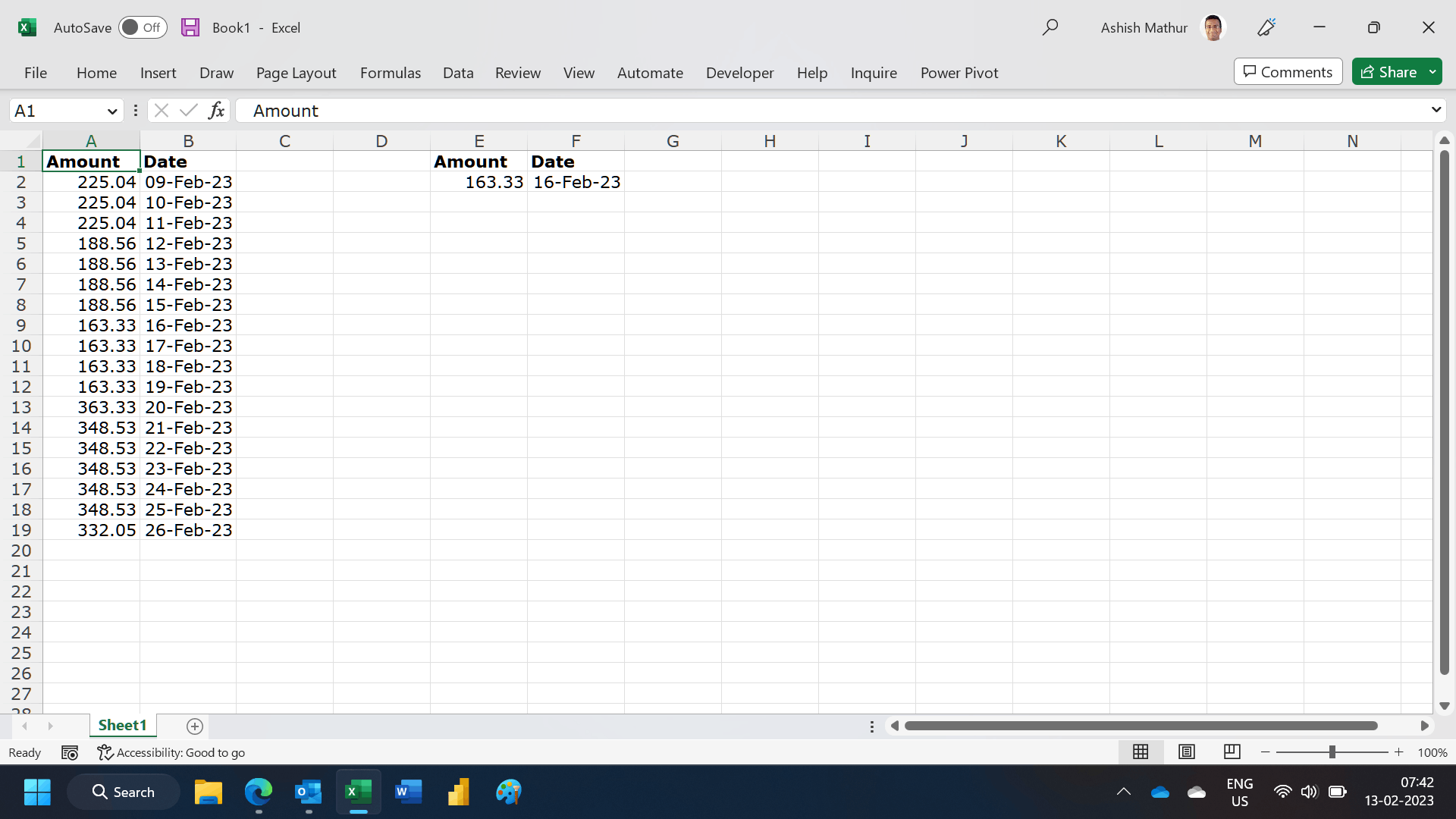Click the Insert Function fx icon
The width and height of the screenshot is (1456, 819).
pyautogui.click(x=216, y=111)
